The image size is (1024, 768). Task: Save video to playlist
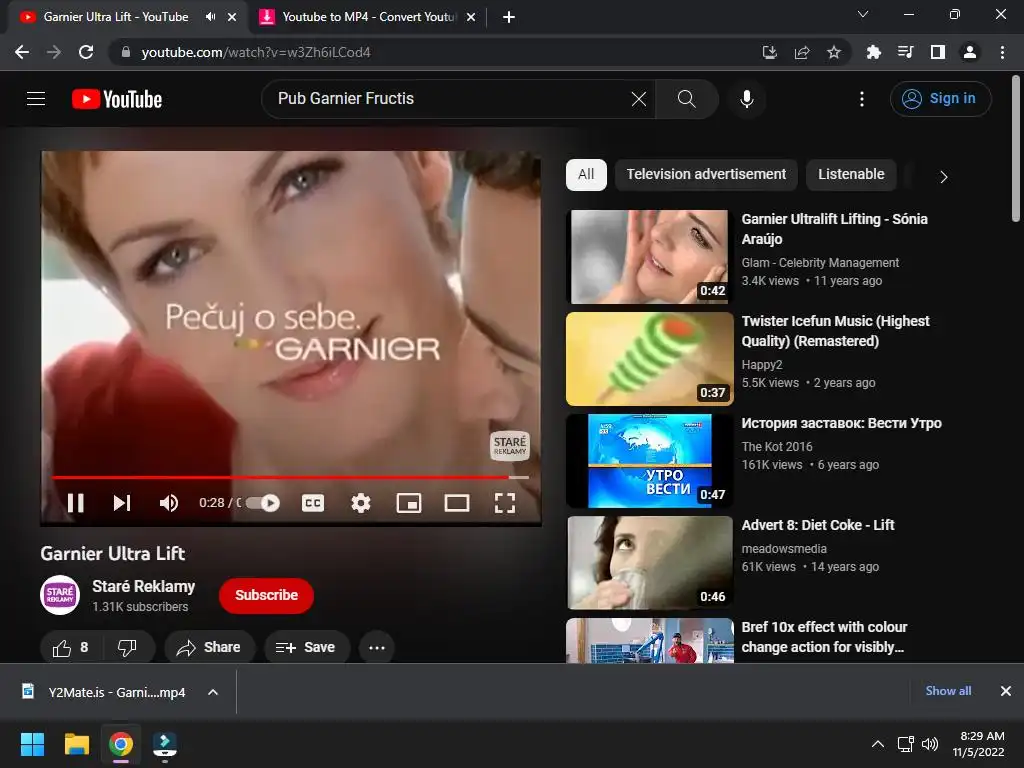click(x=306, y=647)
